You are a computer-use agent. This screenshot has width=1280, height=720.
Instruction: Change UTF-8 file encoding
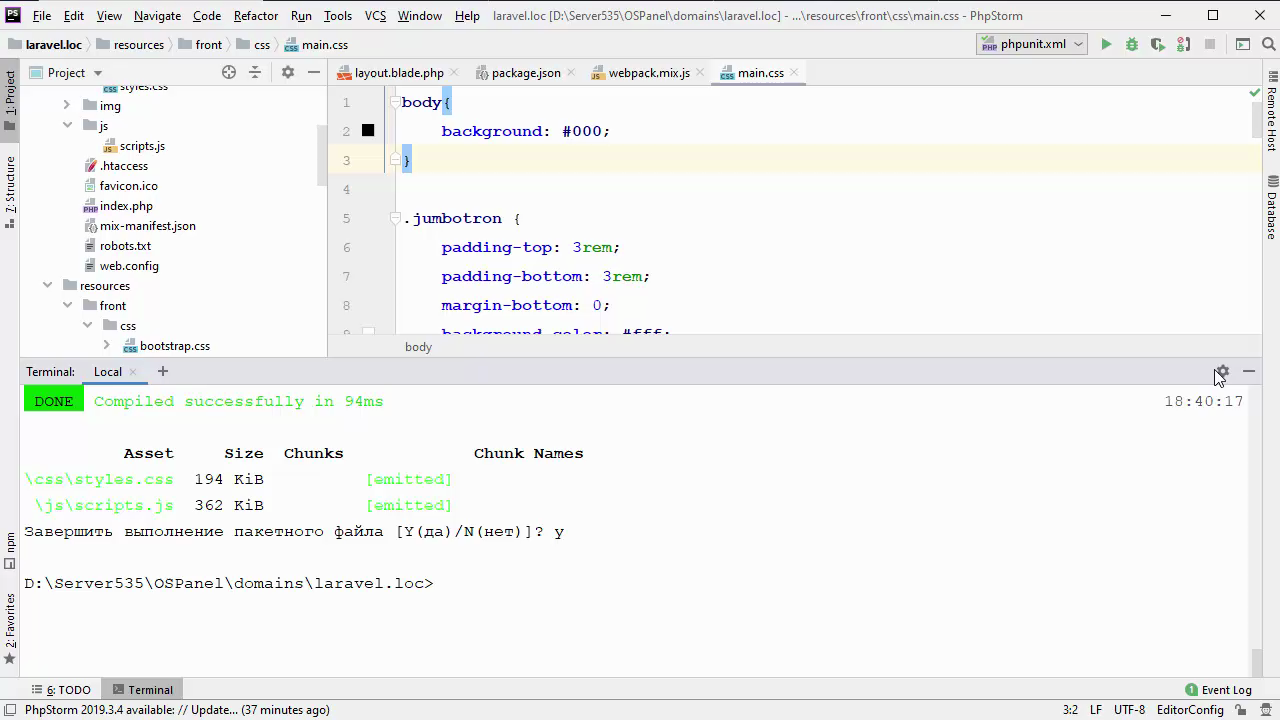[x=1129, y=710]
